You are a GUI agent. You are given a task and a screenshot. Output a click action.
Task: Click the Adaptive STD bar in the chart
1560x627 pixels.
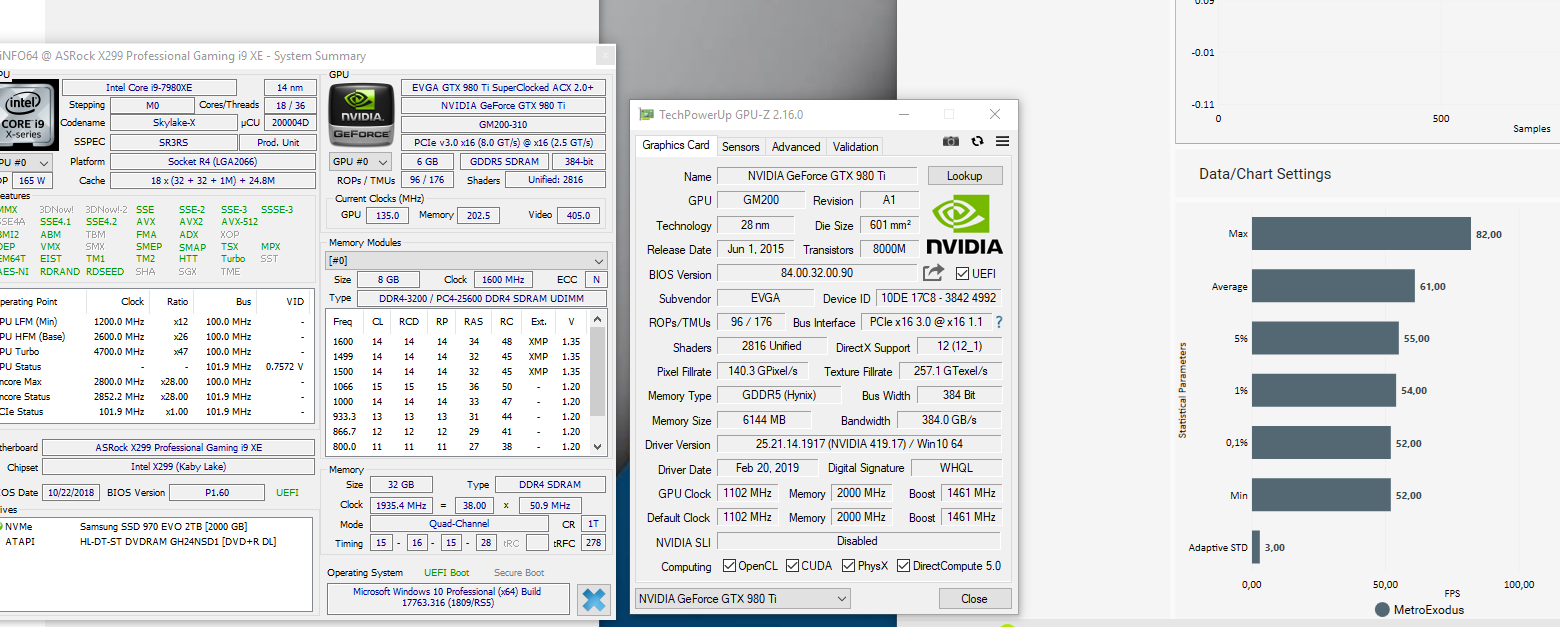coord(1256,547)
